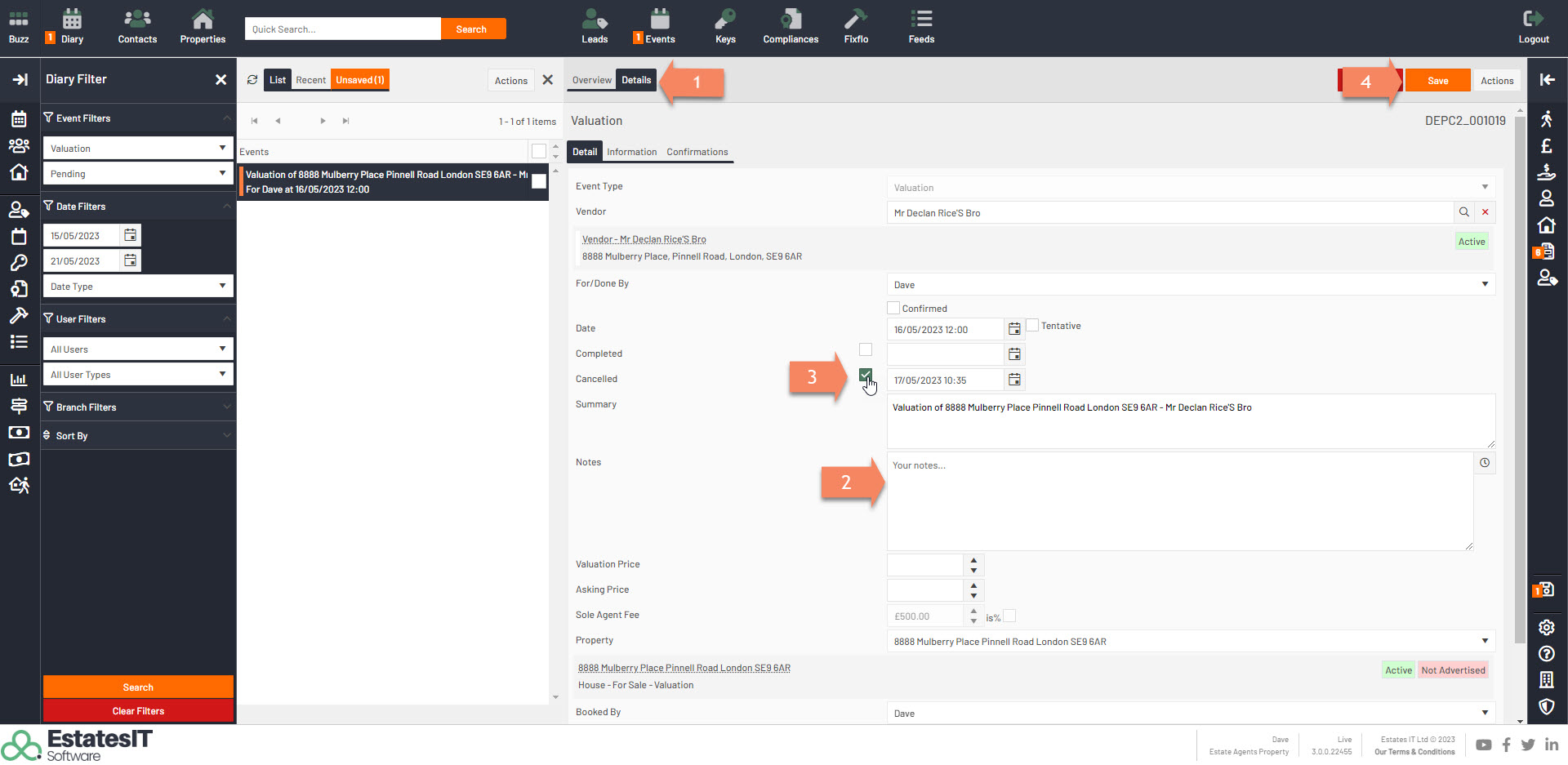The image size is (1568, 765).
Task: Open the Keys module in top navigation
Action: point(725,26)
